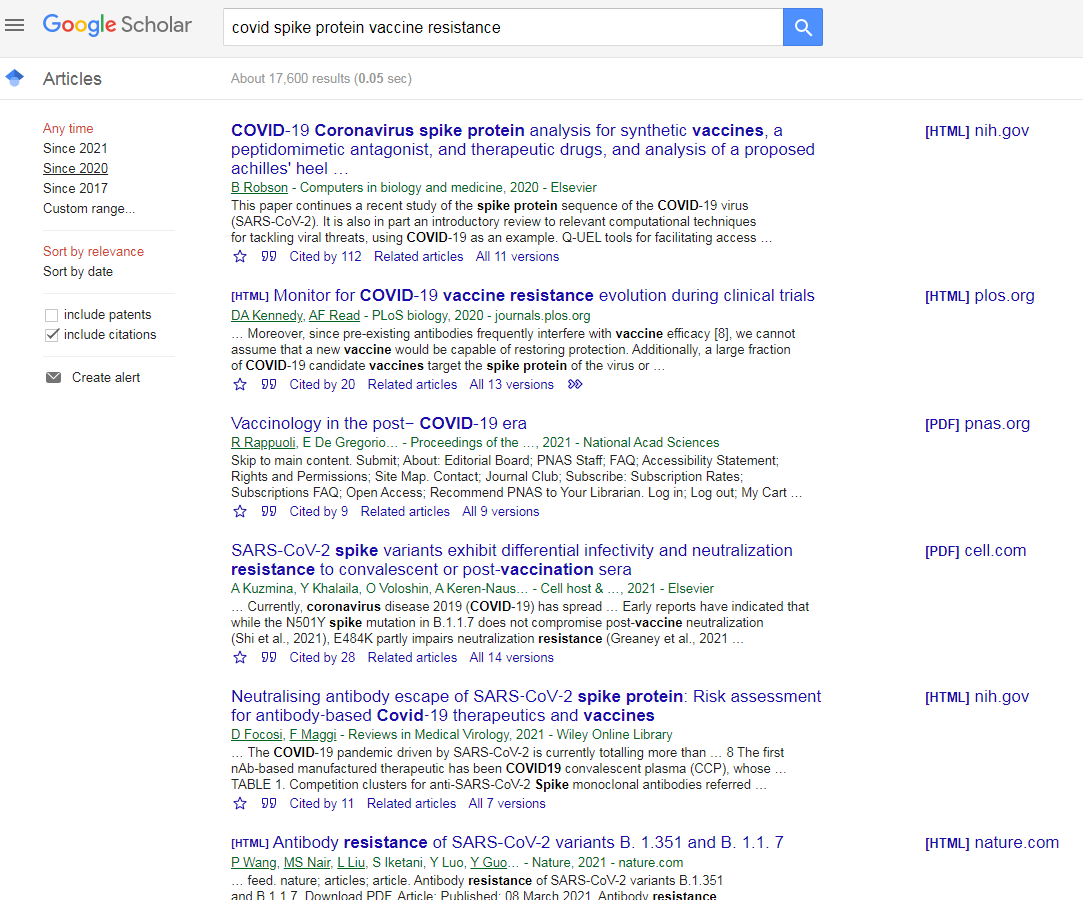Screen dimensions: 1083x900
Task: Open Cited by 28 link
Action: tap(322, 658)
